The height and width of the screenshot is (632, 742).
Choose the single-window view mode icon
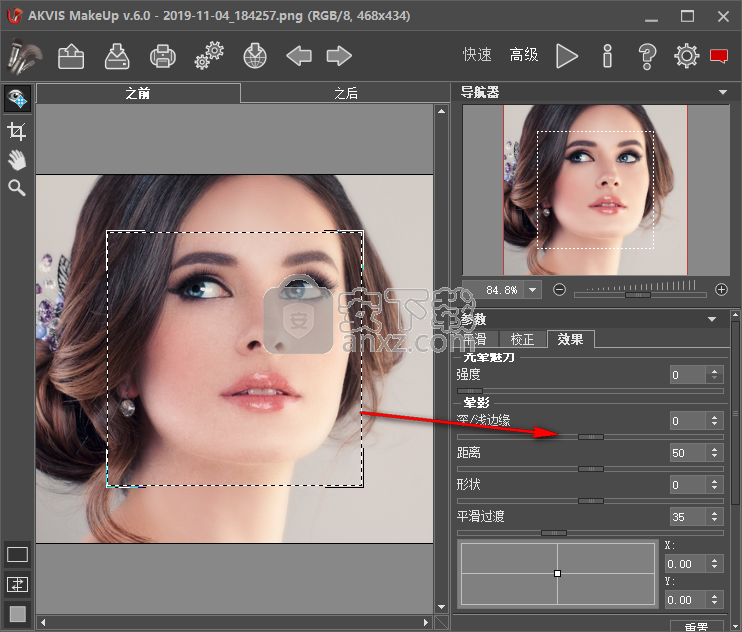pos(18,554)
